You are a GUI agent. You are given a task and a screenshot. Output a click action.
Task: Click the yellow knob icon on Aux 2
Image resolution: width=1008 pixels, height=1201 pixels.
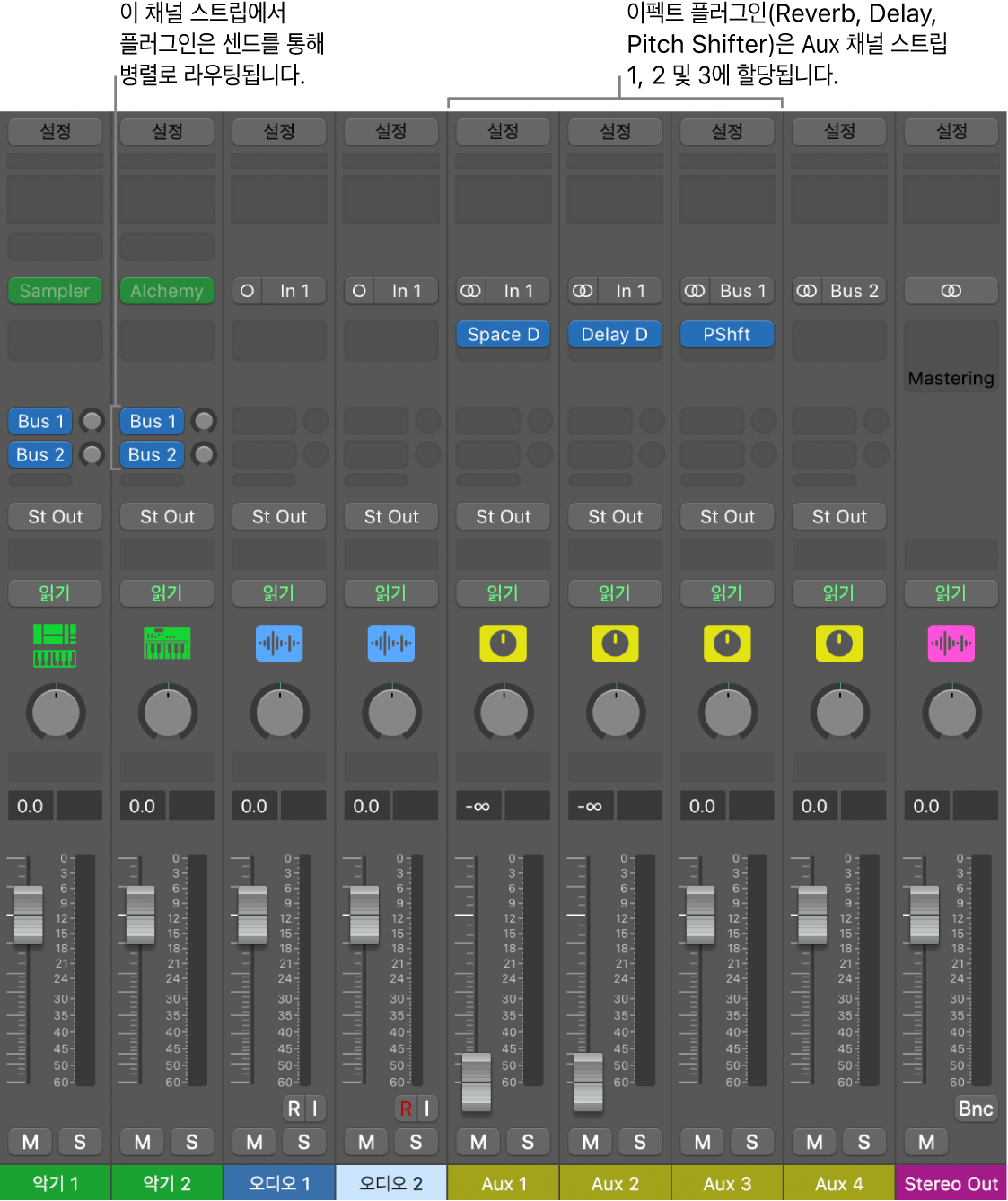(x=616, y=644)
